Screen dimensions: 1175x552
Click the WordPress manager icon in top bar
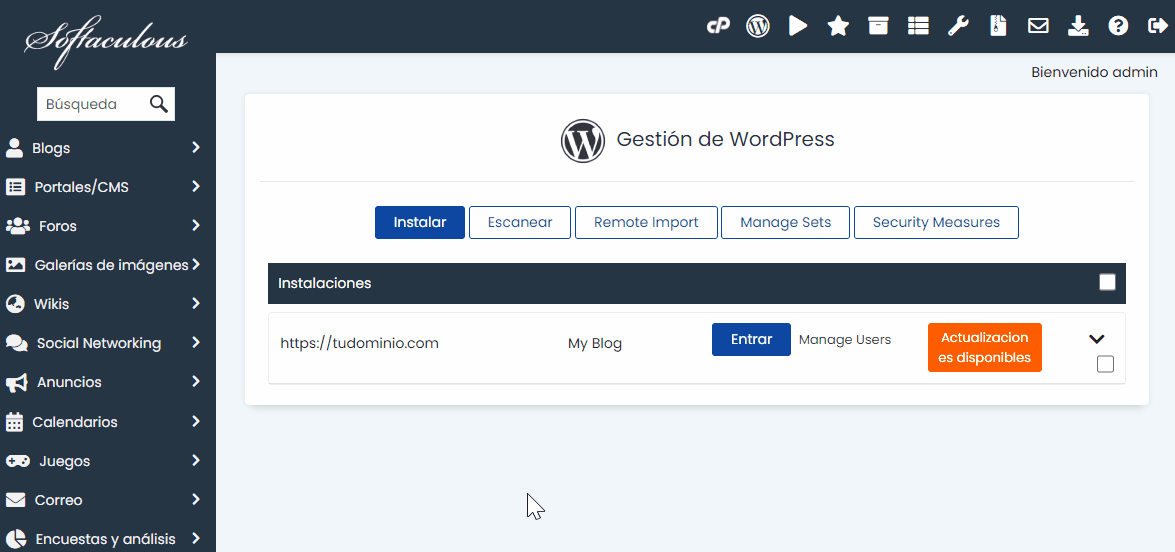click(x=758, y=26)
